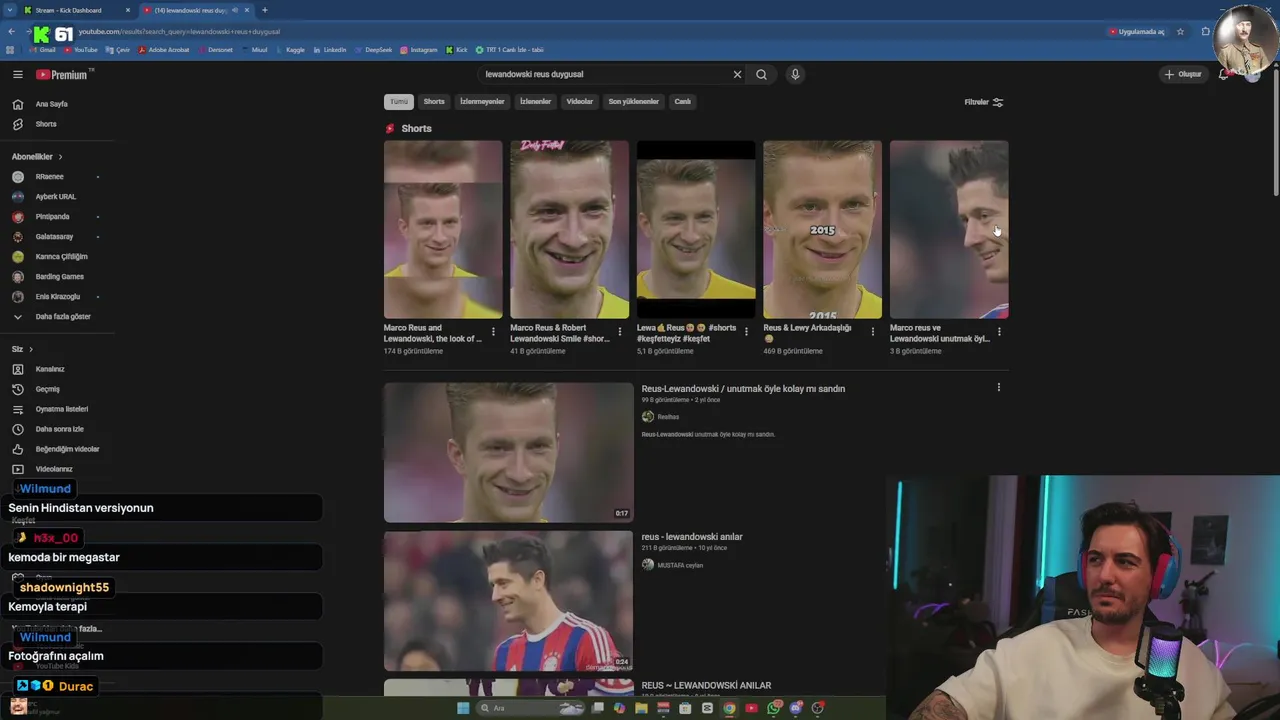Viewport: 1280px width, 720px height.
Task: Click in the YouTube search field
Action: pyautogui.click(x=604, y=74)
